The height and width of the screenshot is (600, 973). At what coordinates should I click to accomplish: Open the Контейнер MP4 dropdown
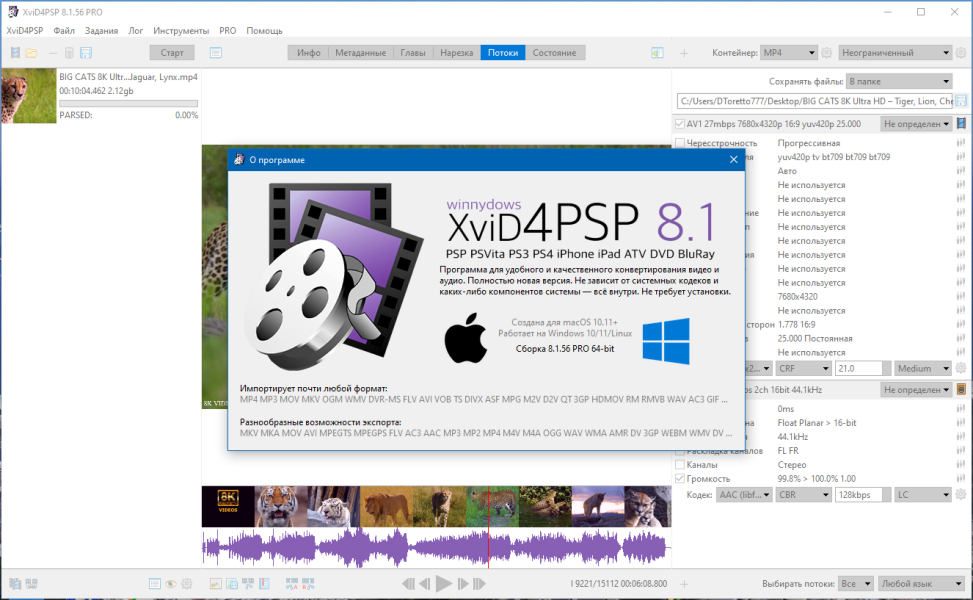point(789,53)
